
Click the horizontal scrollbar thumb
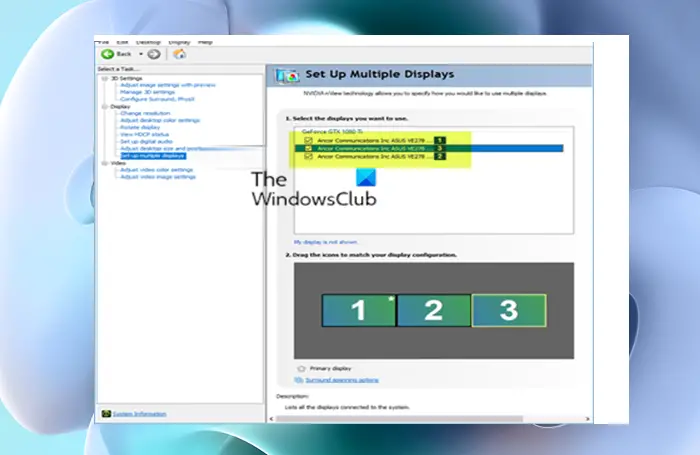(x=399, y=419)
